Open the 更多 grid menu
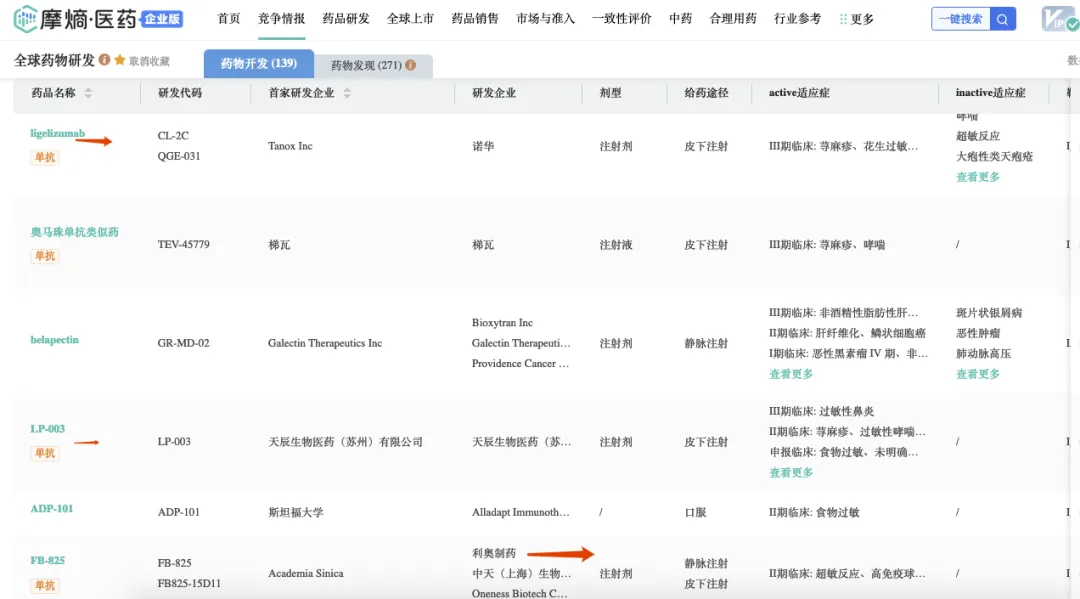The width and height of the screenshot is (1080, 599). pos(856,19)
